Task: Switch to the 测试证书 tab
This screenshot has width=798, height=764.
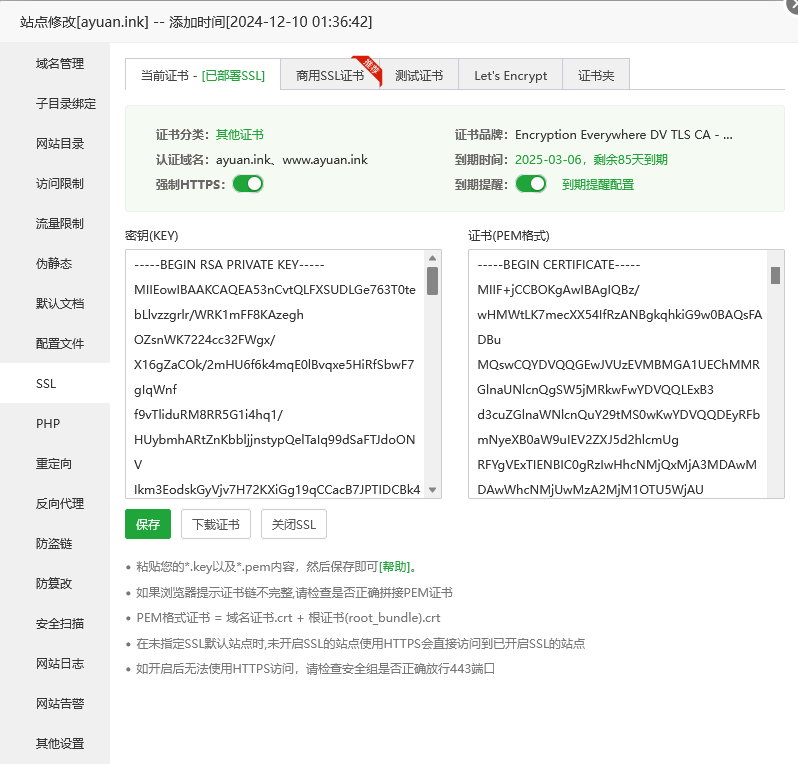Action: click(x=419, y=75)
